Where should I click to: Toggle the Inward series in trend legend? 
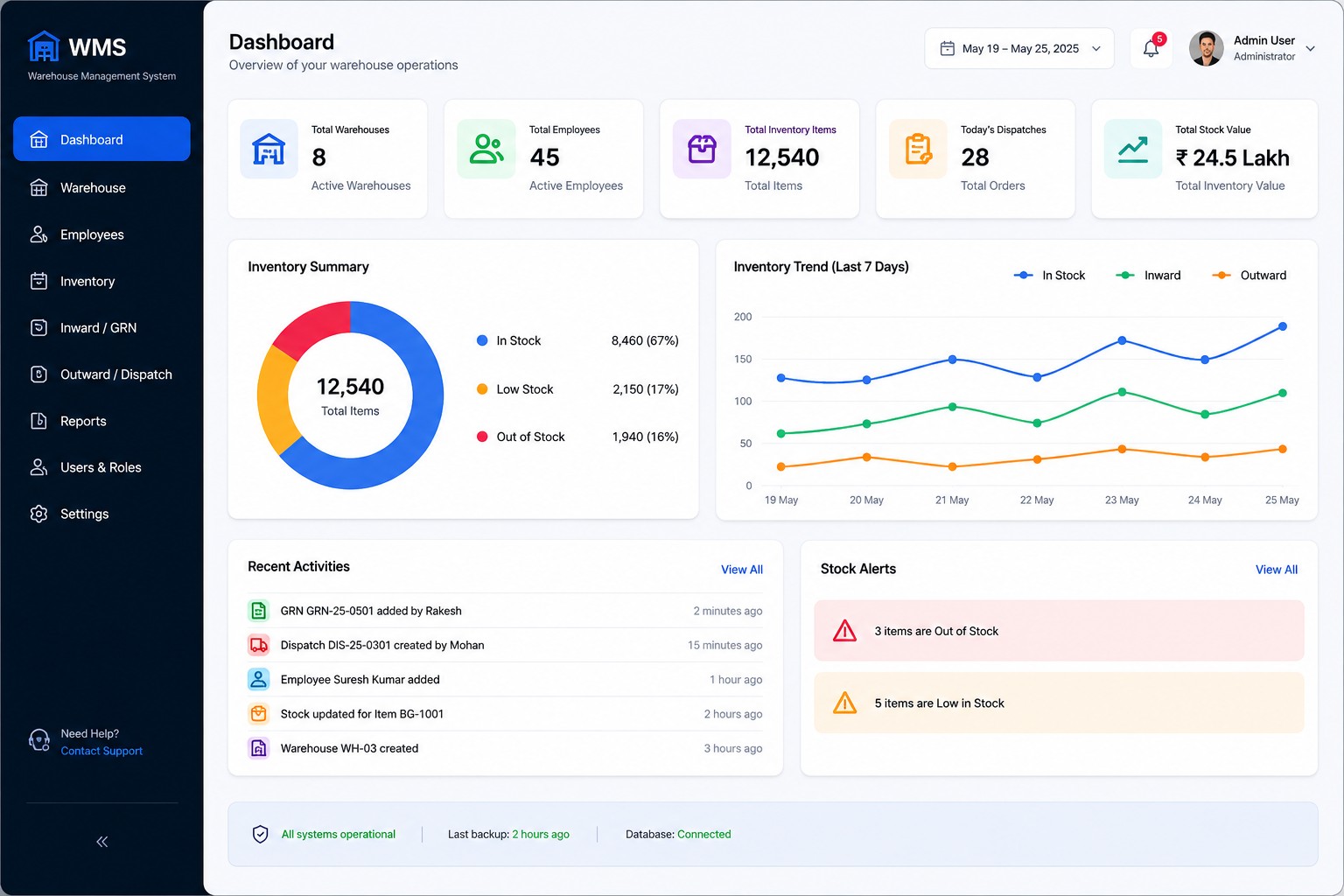1148,276
